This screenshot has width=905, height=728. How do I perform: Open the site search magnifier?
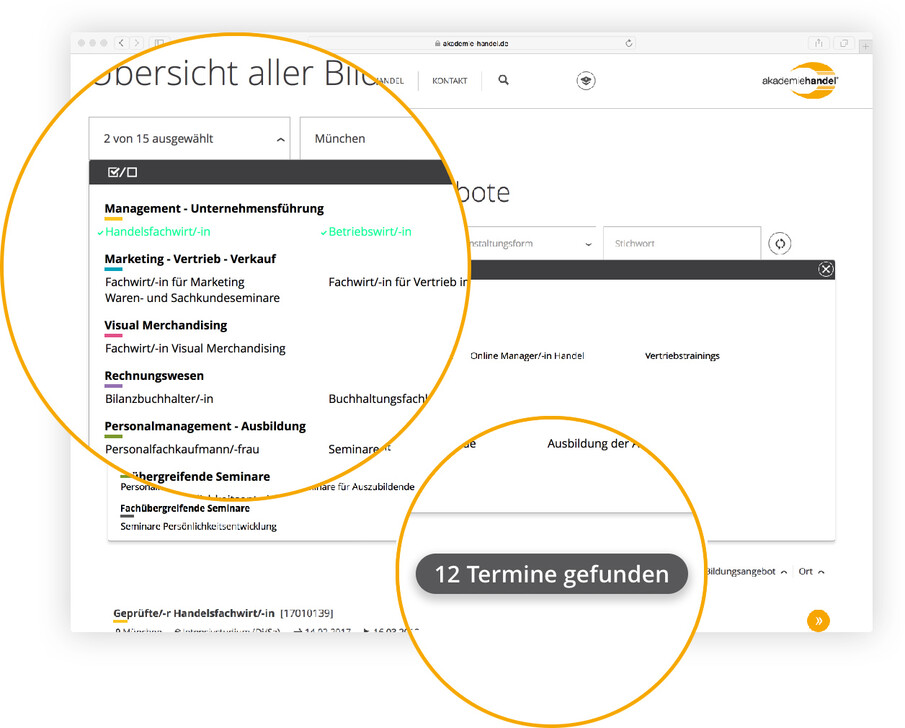[x=503, y=80]
